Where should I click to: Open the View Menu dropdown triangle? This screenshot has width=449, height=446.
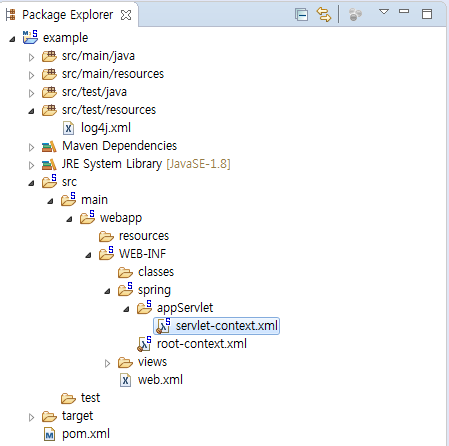tap(384, 12)
